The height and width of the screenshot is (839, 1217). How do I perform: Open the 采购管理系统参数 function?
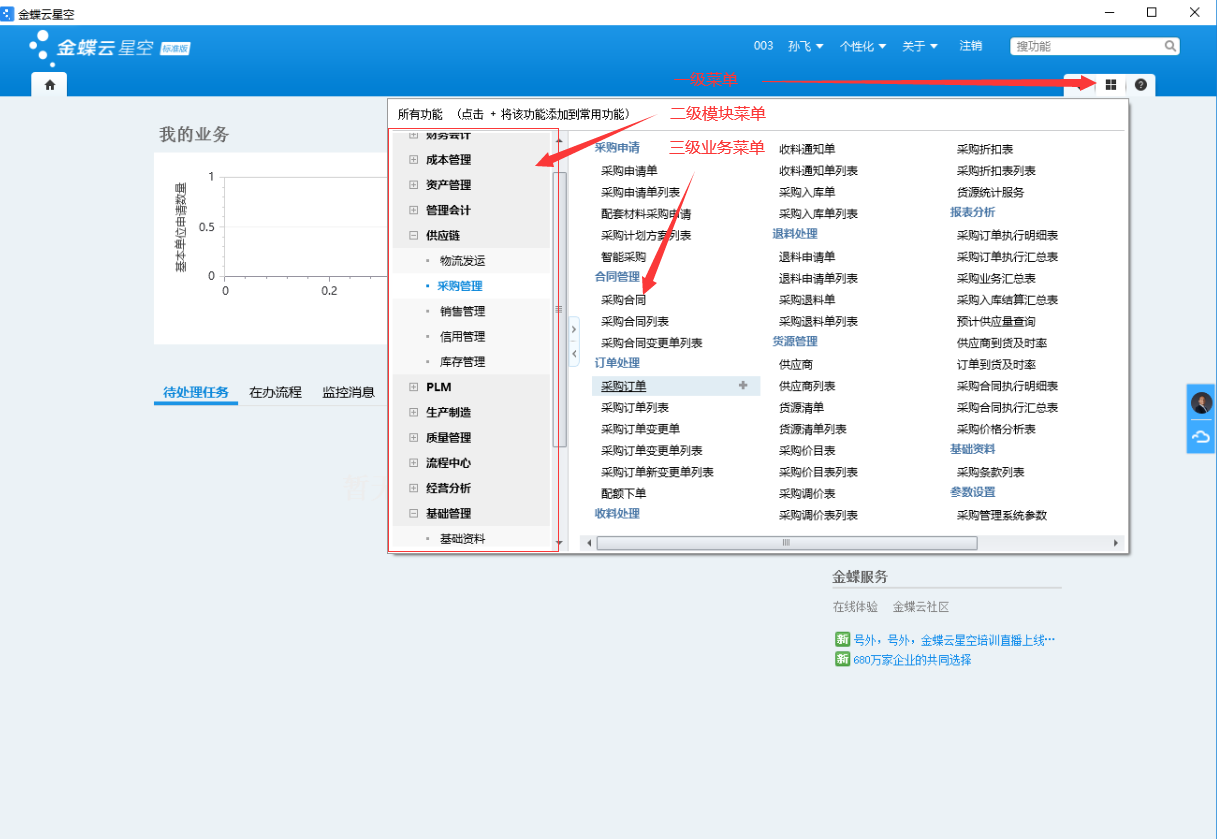[1002, 515]
